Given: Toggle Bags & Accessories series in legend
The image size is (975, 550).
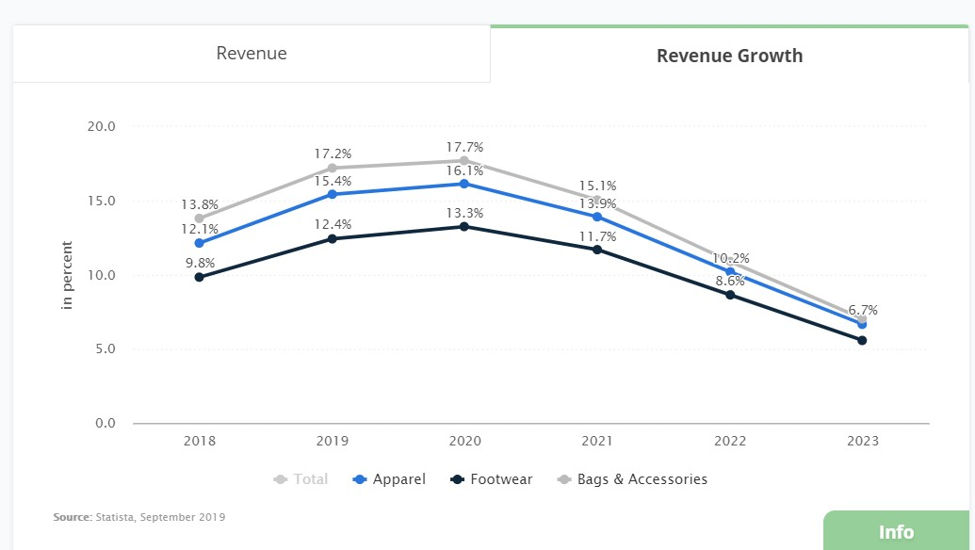Looking at the screenshot, I should 632,479.
